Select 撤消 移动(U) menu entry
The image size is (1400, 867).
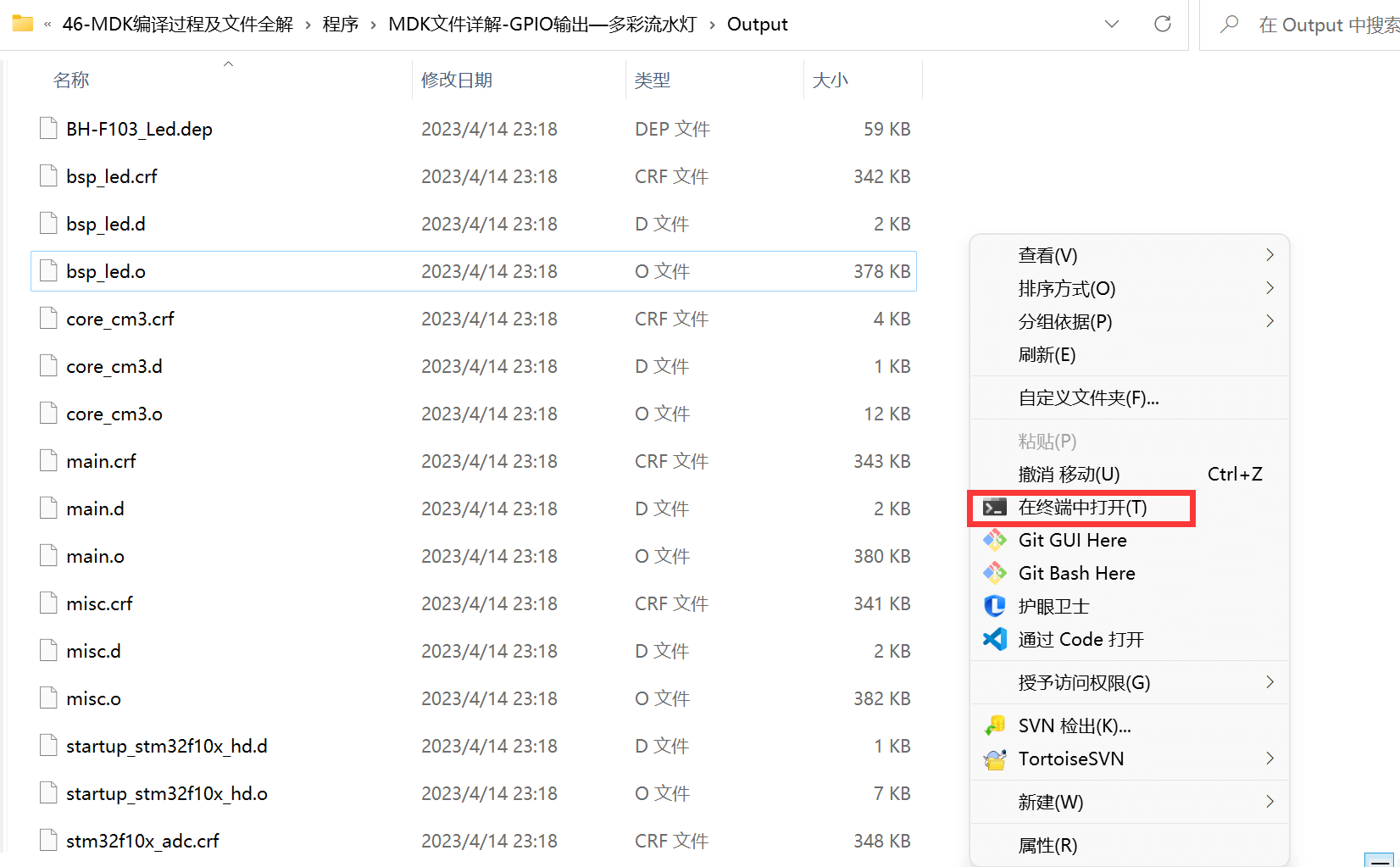(1069, 475)
